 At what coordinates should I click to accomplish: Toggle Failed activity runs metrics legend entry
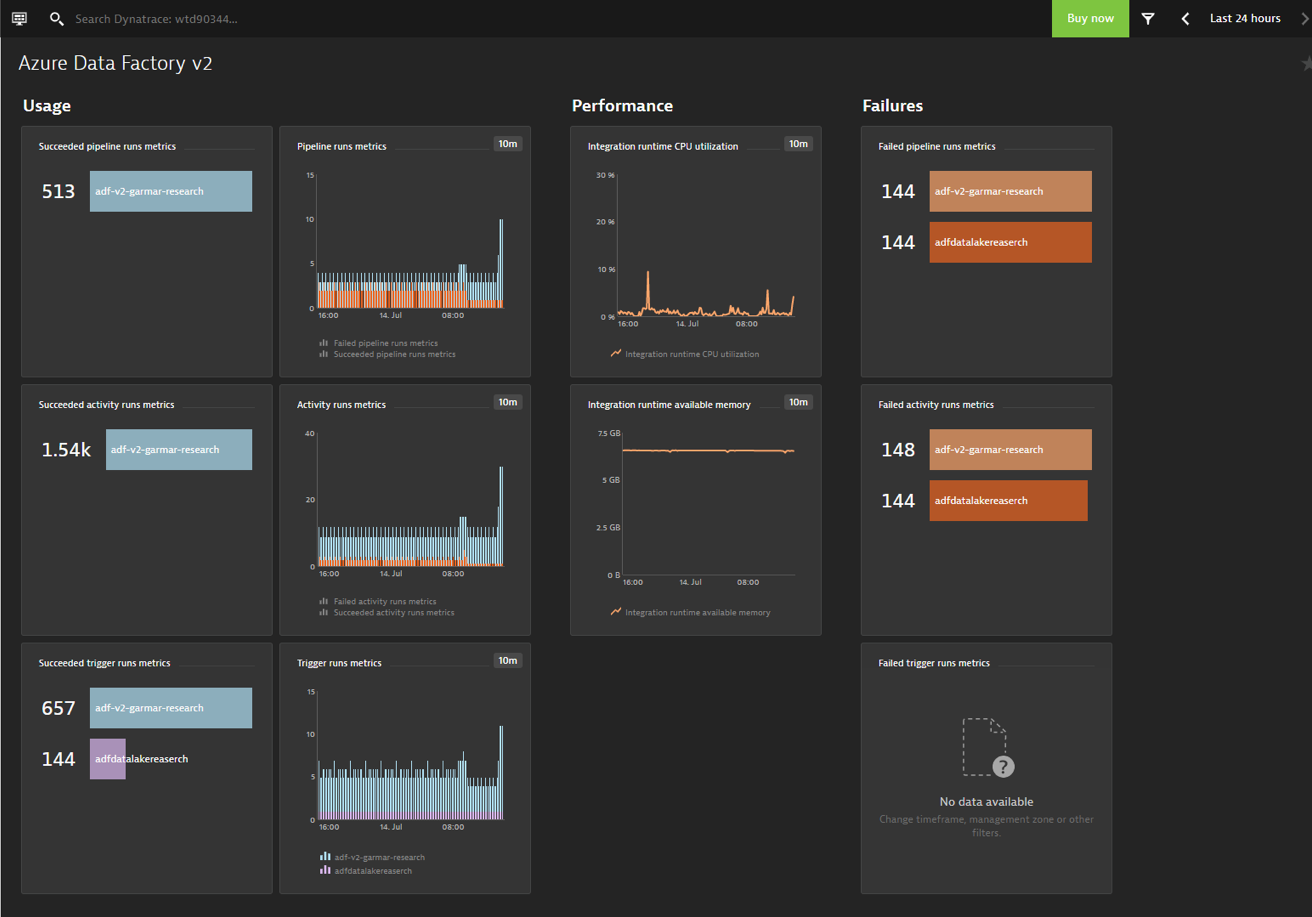379,602
